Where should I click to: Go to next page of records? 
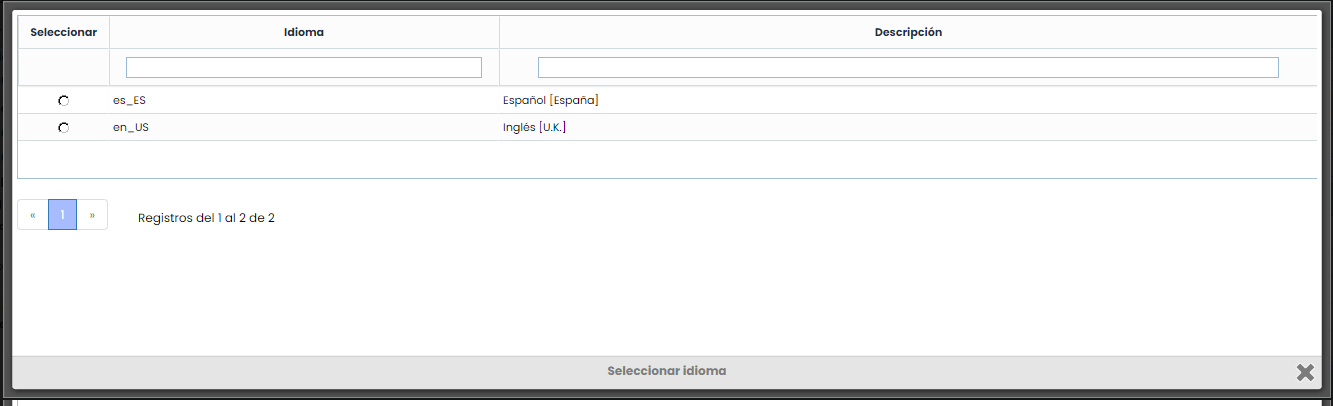coord(92,215)
